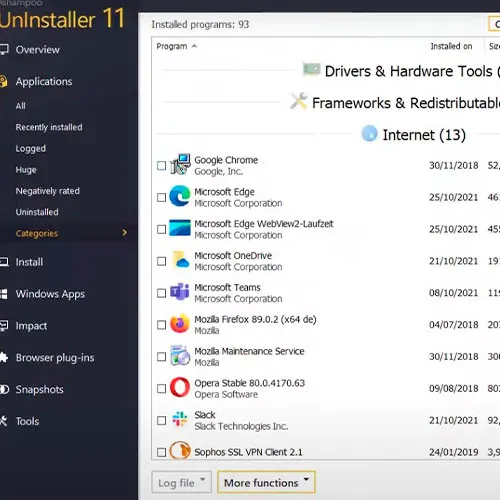Click the Mozilla Maintenance Service icon

click(x=180, y=356)
